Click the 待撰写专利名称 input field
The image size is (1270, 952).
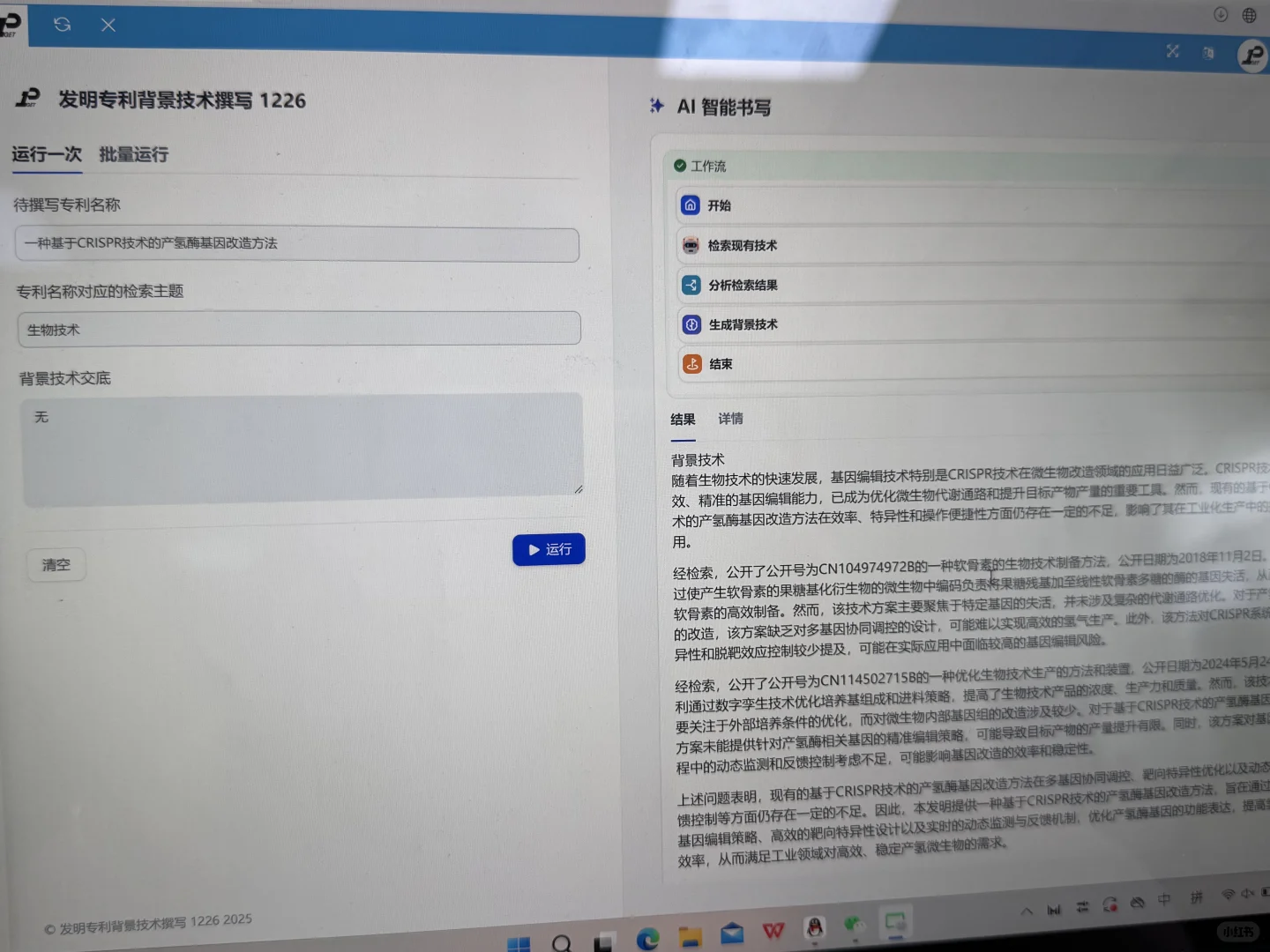(x=296, y=244)
